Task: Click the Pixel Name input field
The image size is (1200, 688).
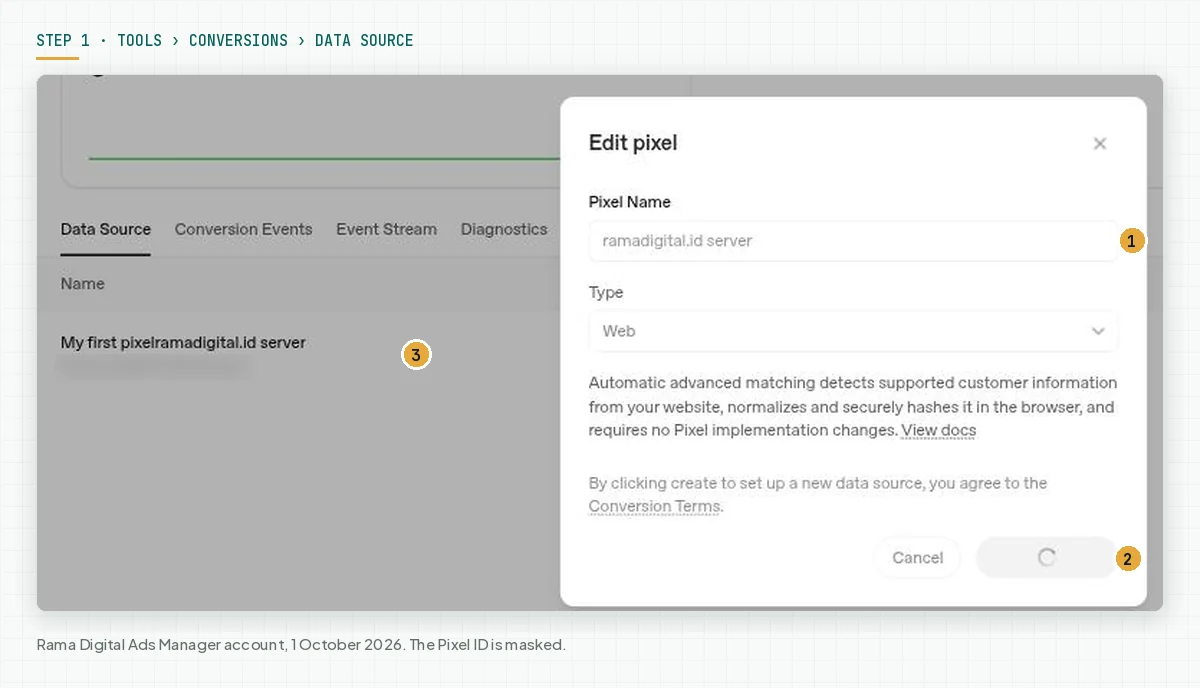Action: (853, 241)
